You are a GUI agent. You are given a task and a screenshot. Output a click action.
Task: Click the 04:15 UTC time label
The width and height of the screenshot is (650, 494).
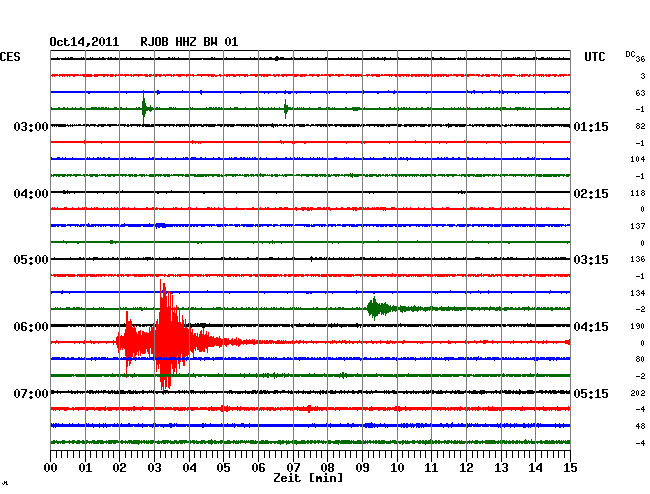pyautogui.click(x=591, y=327)
